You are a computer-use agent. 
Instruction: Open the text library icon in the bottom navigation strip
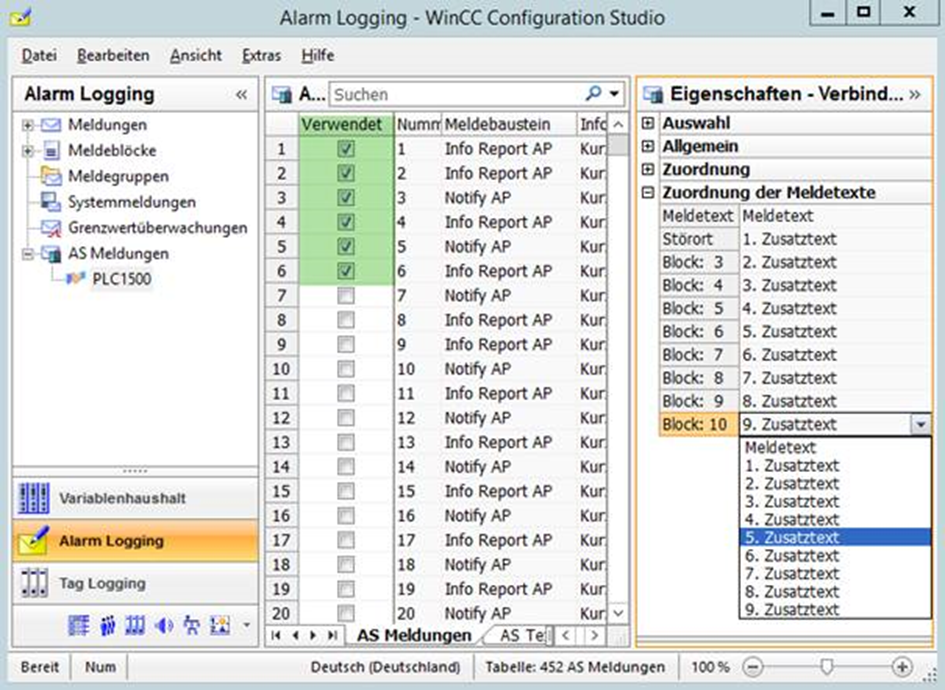pyautogui.click(x=78, y=625)
